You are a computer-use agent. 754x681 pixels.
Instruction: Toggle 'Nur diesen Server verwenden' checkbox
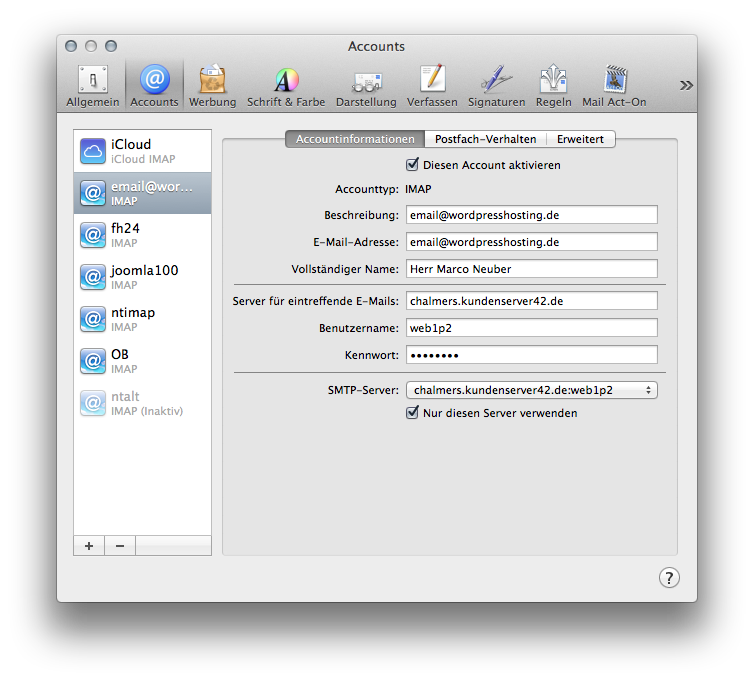412,413
